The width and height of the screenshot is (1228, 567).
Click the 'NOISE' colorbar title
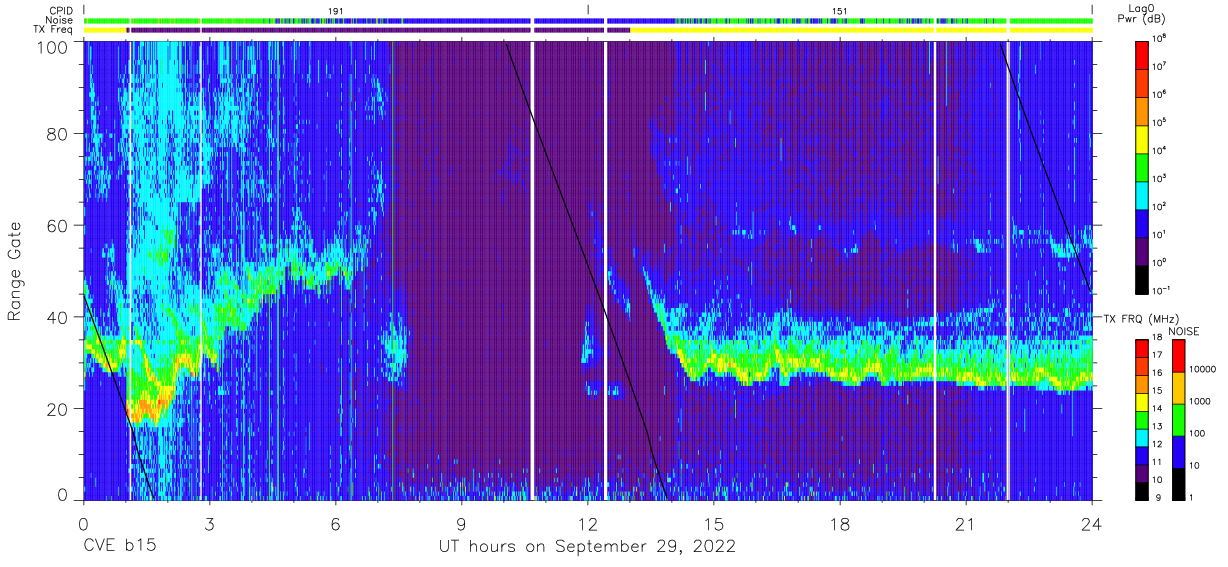(1183, 330)
